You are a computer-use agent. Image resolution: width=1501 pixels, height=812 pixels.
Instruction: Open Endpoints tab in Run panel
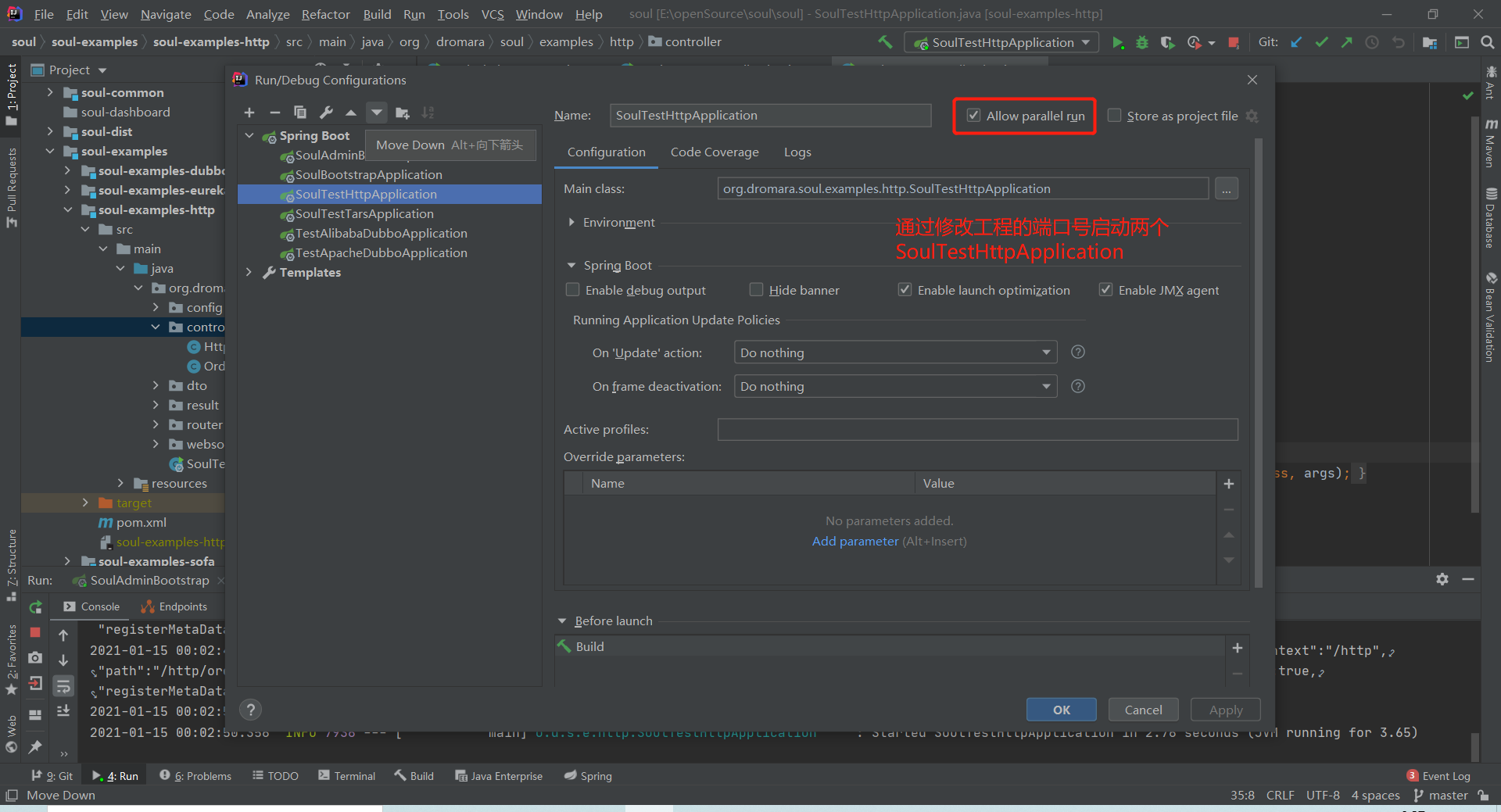tap(174, 606)
